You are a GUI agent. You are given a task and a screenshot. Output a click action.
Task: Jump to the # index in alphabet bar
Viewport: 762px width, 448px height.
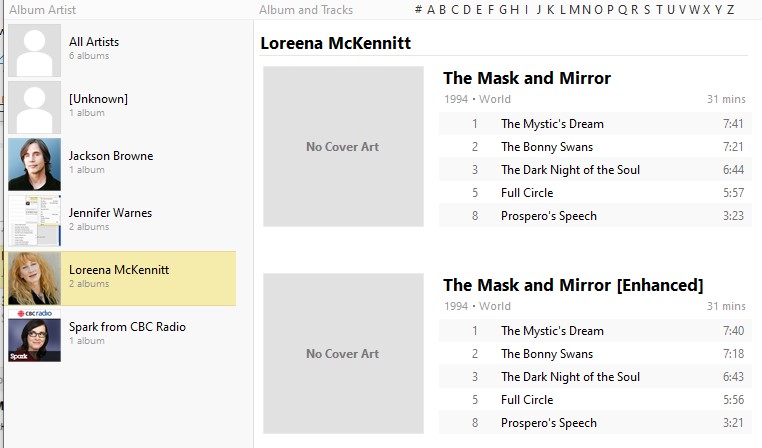(418, 10)
